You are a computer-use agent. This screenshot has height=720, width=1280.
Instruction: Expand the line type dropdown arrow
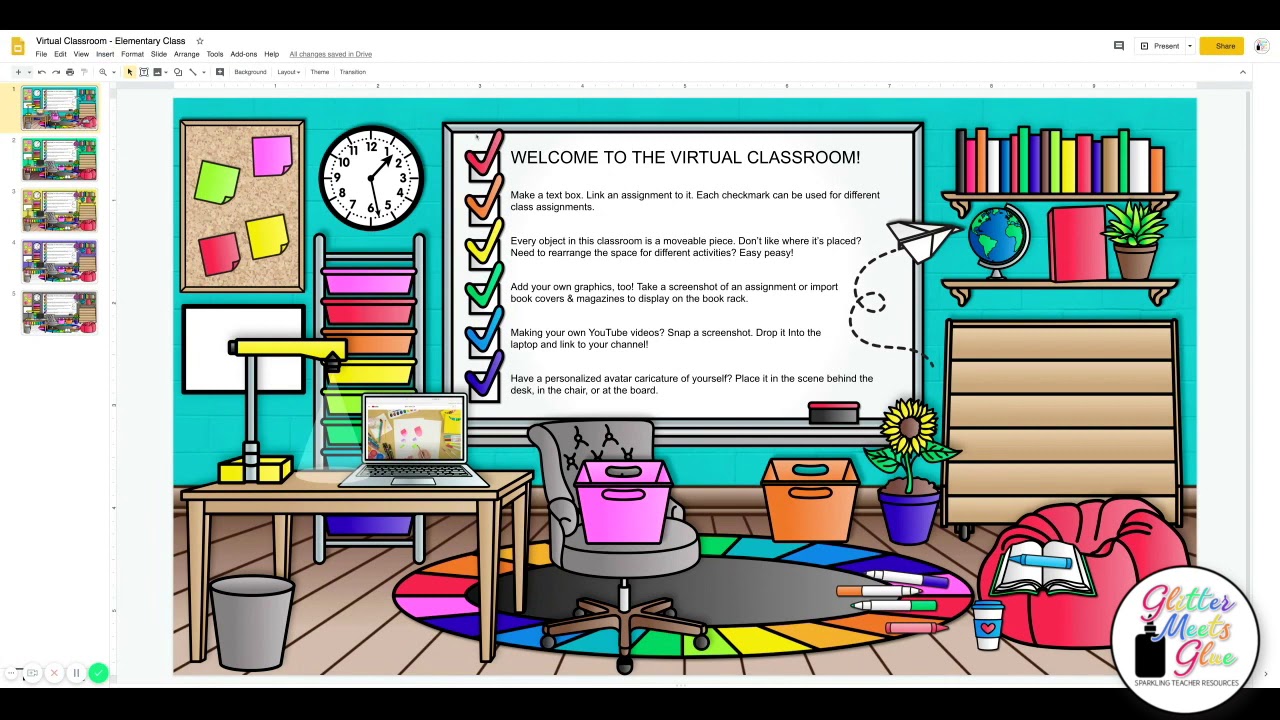coord(203,72)
